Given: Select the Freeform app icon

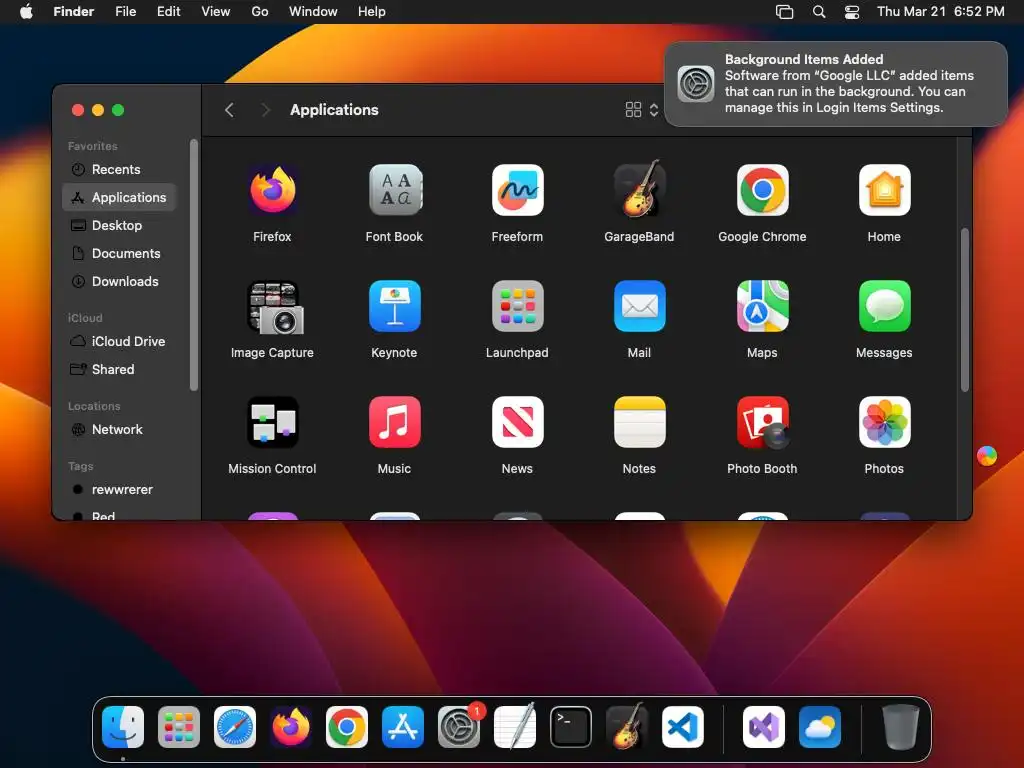Looking at the screenshot, I should click(517, 190).
